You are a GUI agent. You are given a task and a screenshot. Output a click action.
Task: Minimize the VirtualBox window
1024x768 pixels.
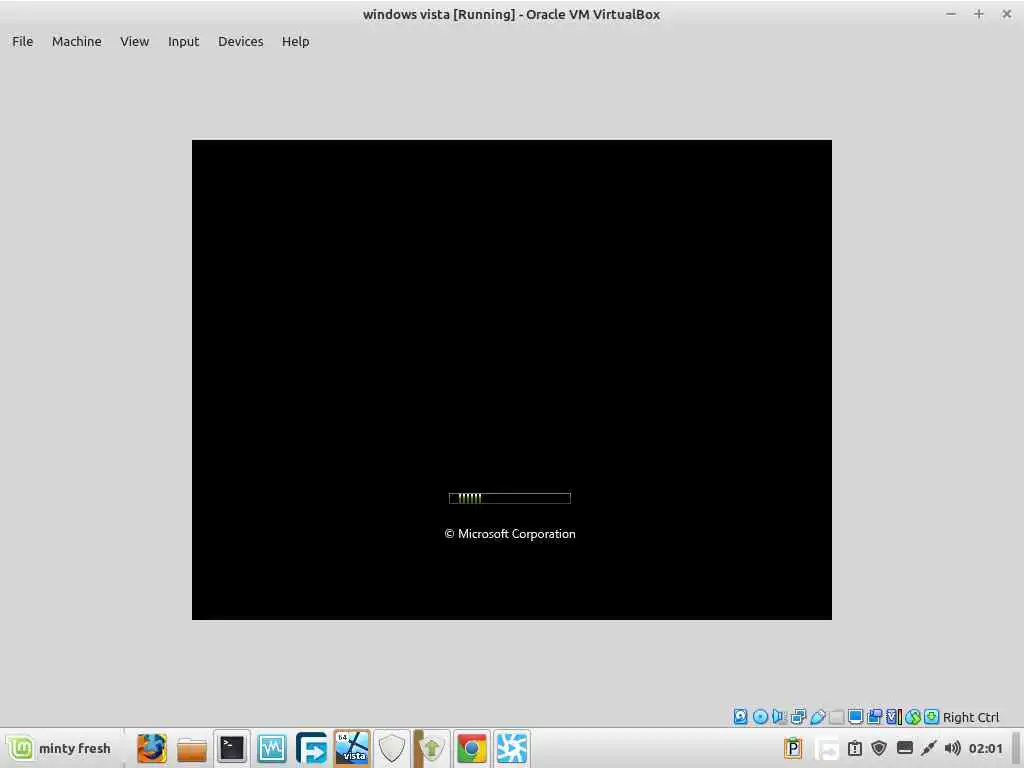pos(951,14)
